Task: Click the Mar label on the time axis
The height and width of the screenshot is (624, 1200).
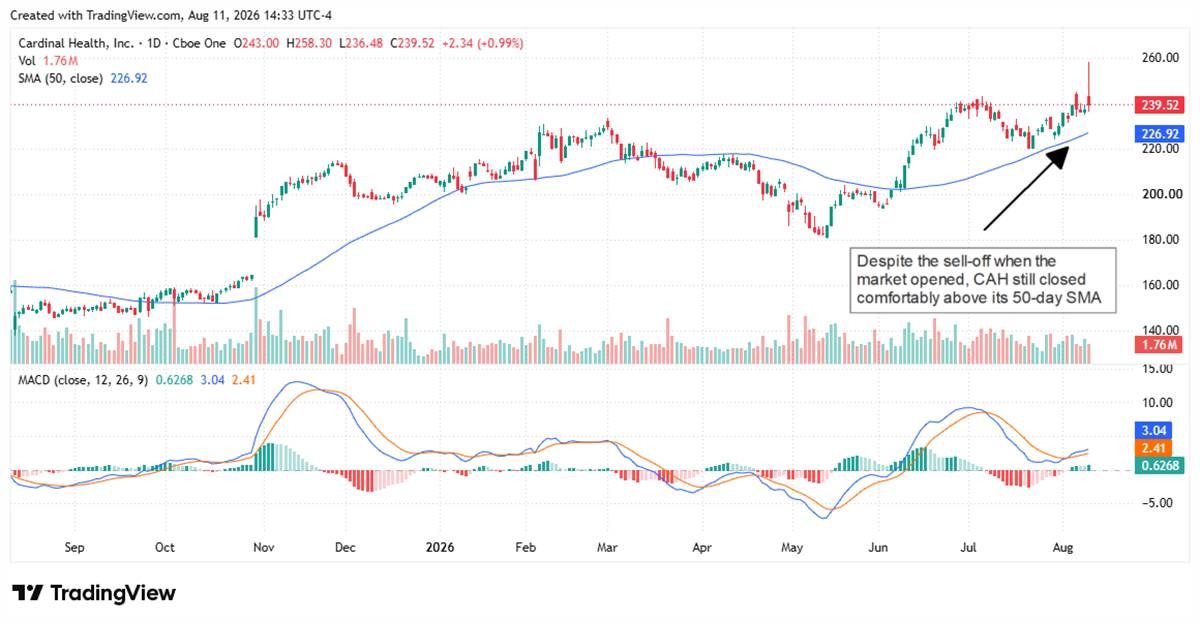Action: pos(608,548)
